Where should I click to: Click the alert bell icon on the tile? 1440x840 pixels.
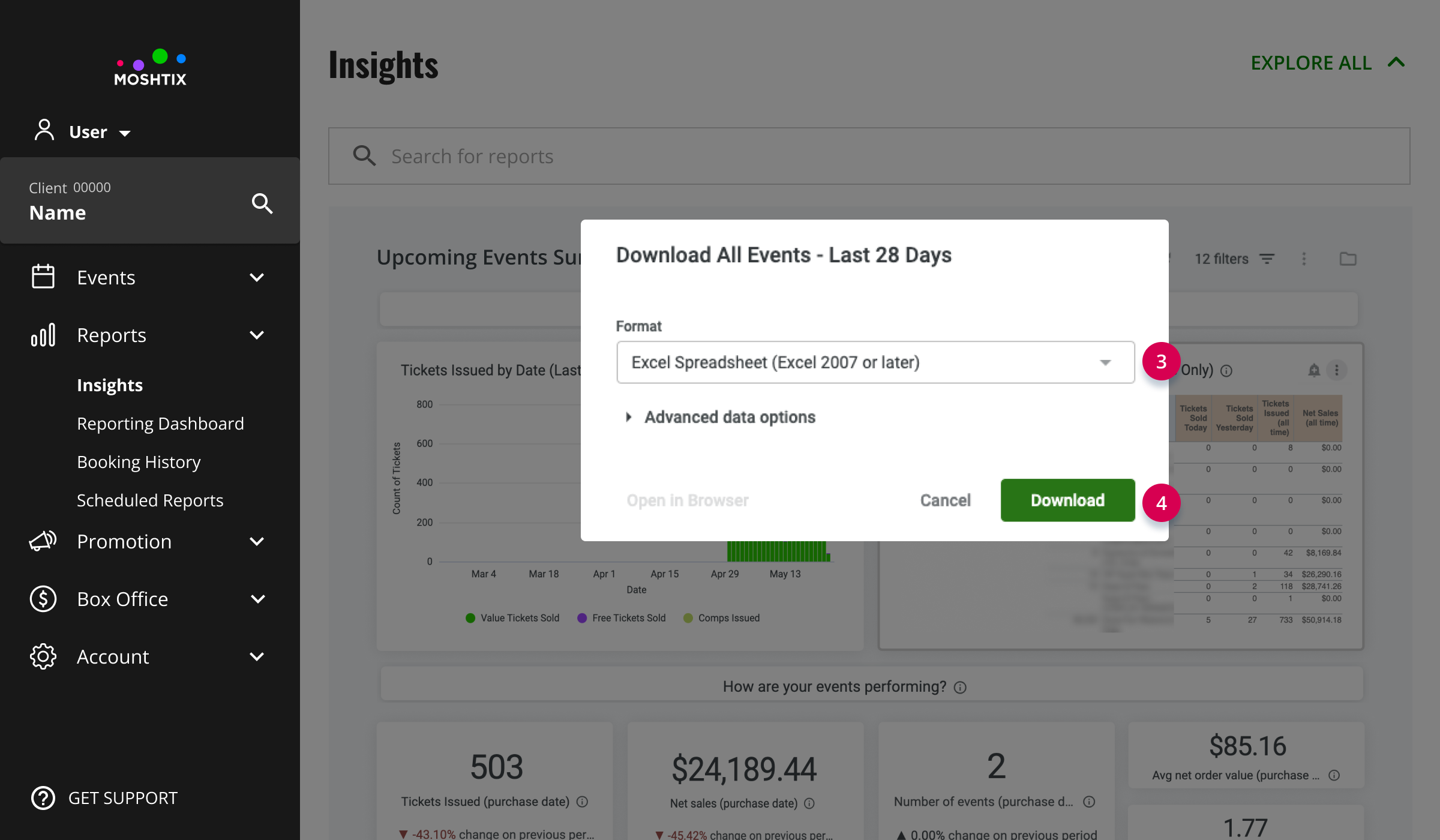(x=1314, y=370)
